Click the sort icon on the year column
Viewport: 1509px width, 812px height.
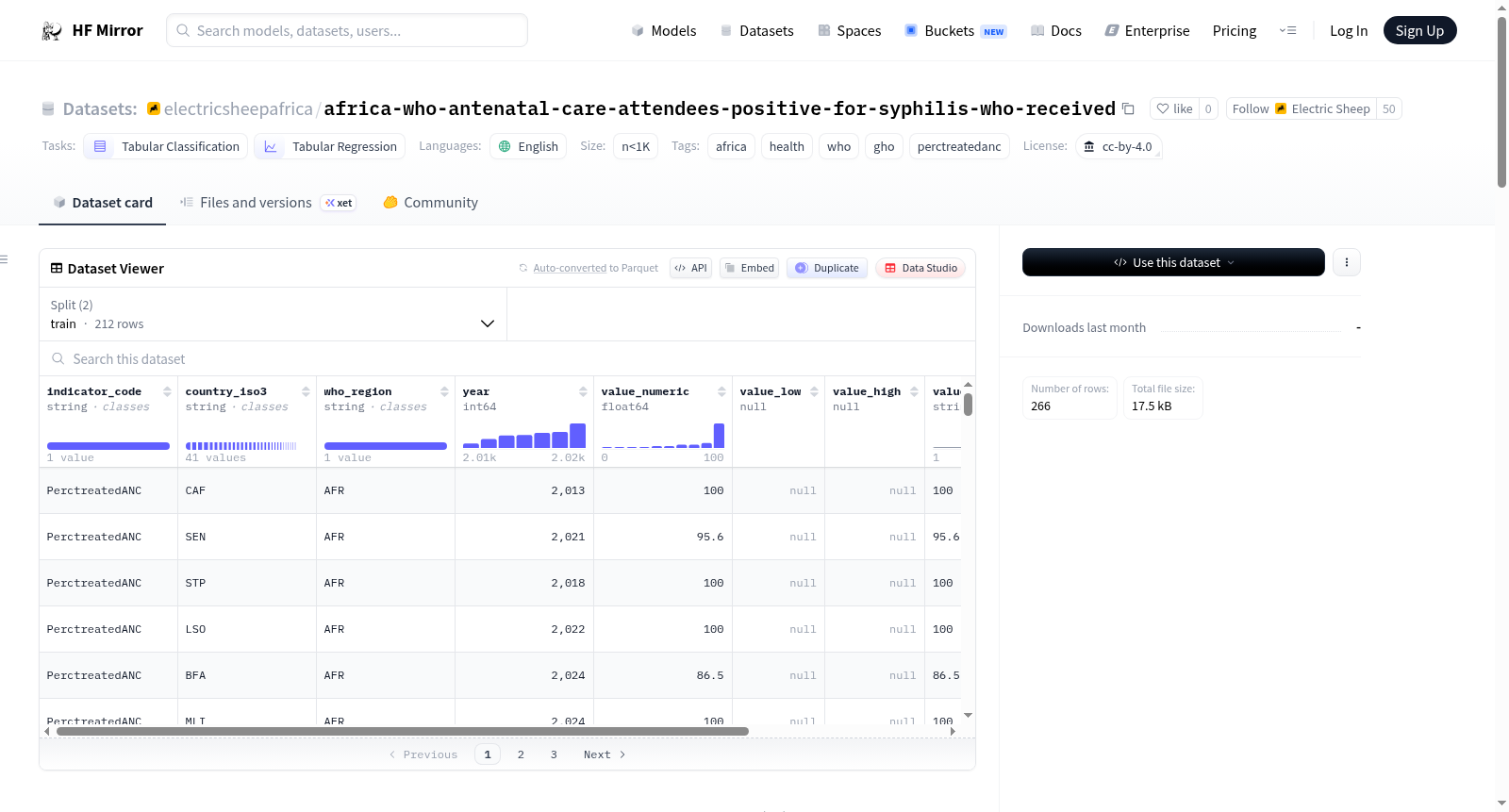click(x=583, y=391)
